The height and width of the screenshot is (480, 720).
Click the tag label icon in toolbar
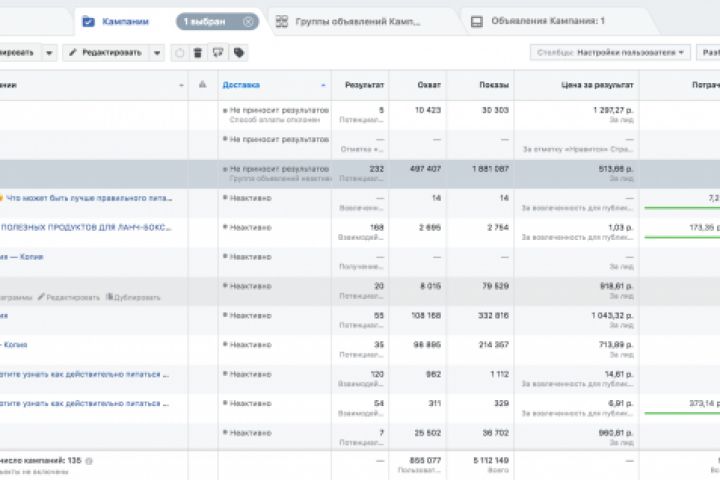pos(239,53)
